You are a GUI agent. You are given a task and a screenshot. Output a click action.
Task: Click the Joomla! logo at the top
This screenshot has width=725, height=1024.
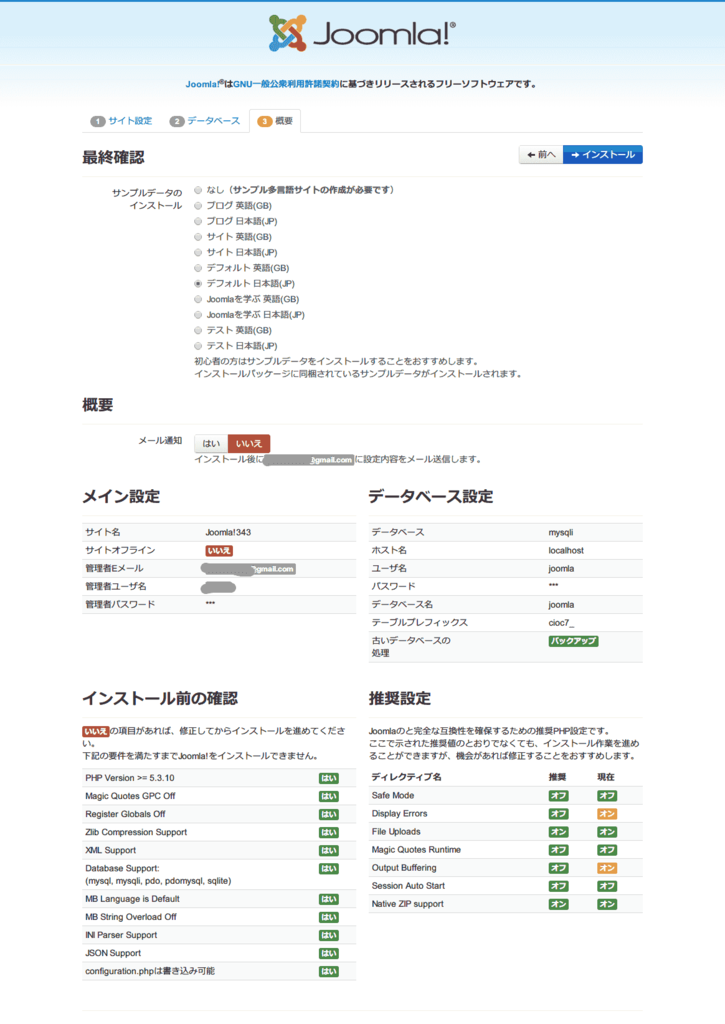point(362,33)
